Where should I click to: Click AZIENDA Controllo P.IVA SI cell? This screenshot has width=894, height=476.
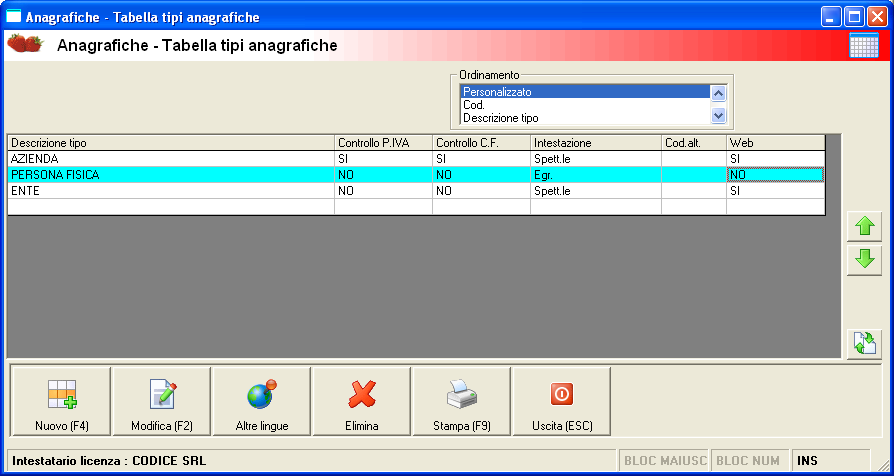(x=383, y=159)
